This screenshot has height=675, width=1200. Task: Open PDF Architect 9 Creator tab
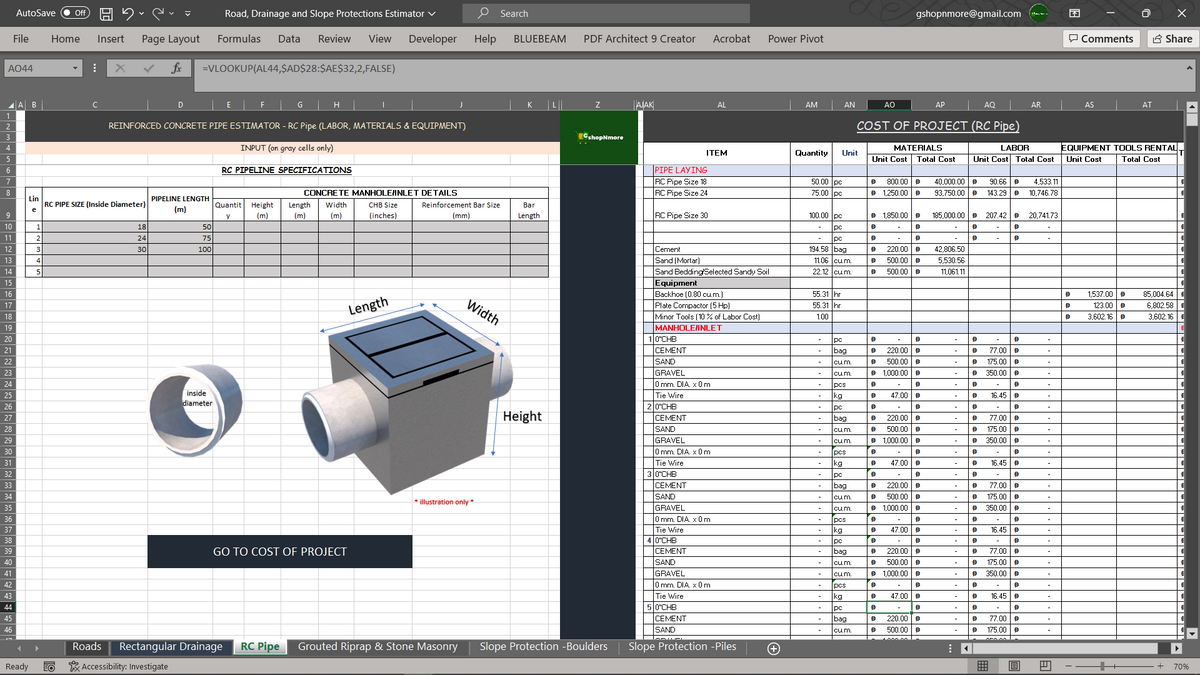[x=639, y=39]
